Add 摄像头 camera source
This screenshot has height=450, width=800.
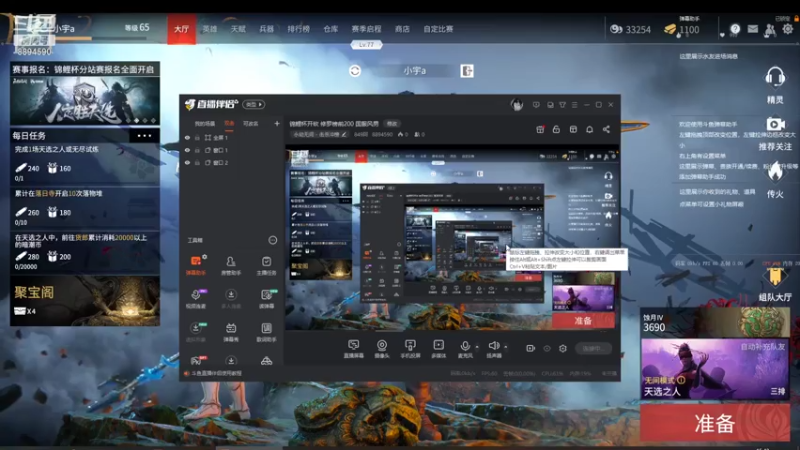[x=382, y=348]
